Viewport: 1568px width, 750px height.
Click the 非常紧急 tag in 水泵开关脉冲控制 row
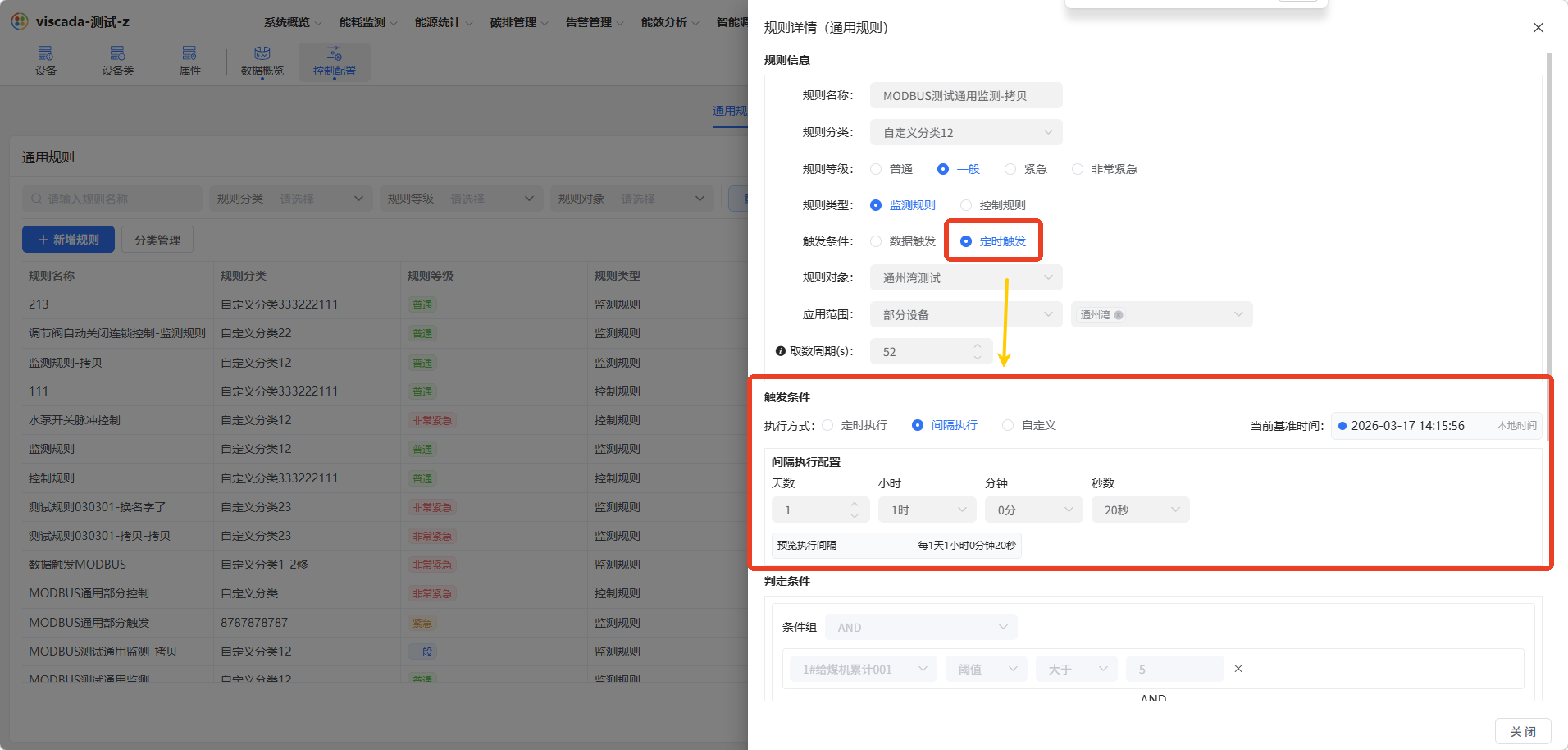pyautogui.click(x=432, y=420)
